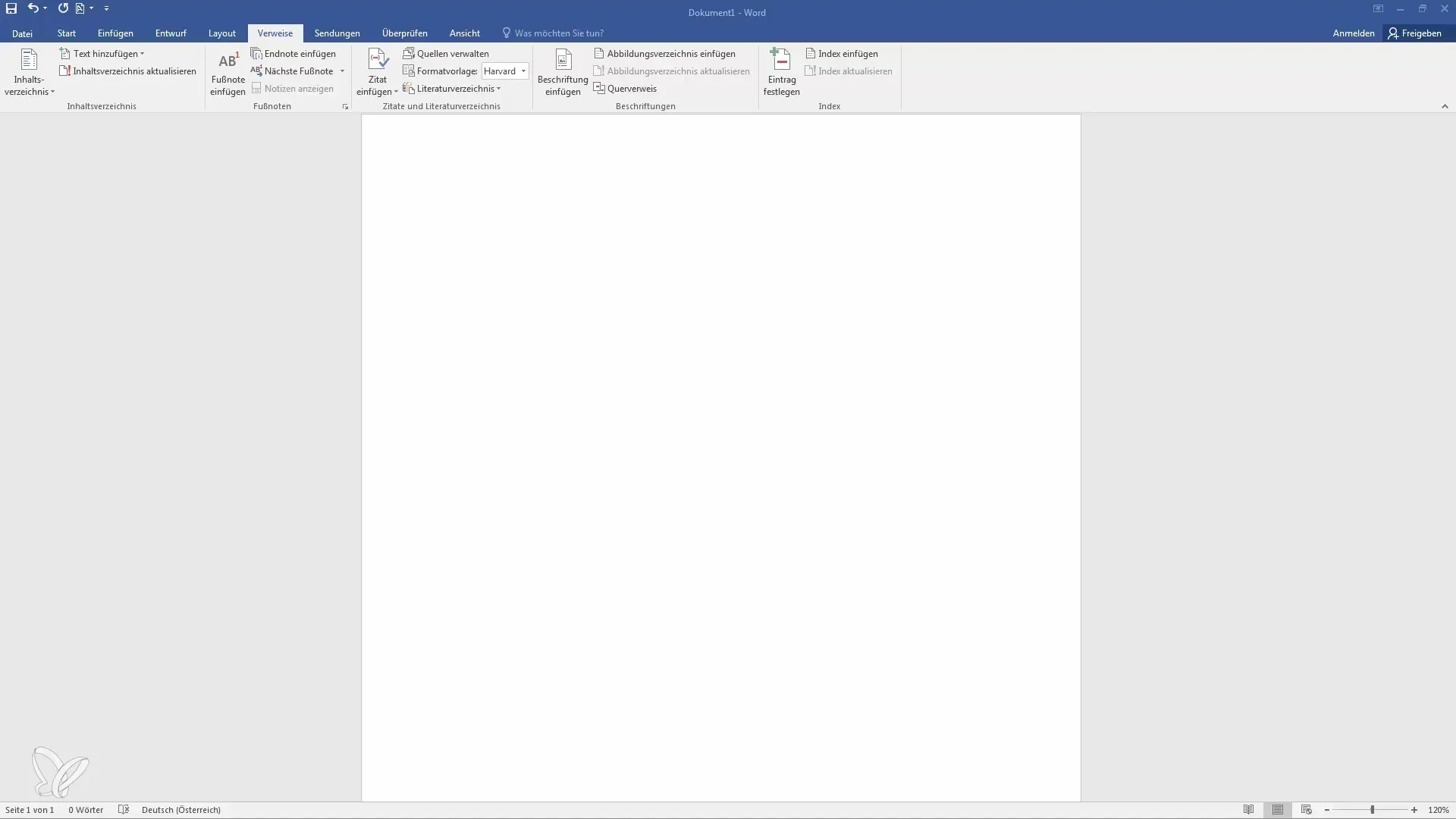1456x819 pixels.
Task: Open the Fußnoten dialog launcher
Action: click(345, 107)
